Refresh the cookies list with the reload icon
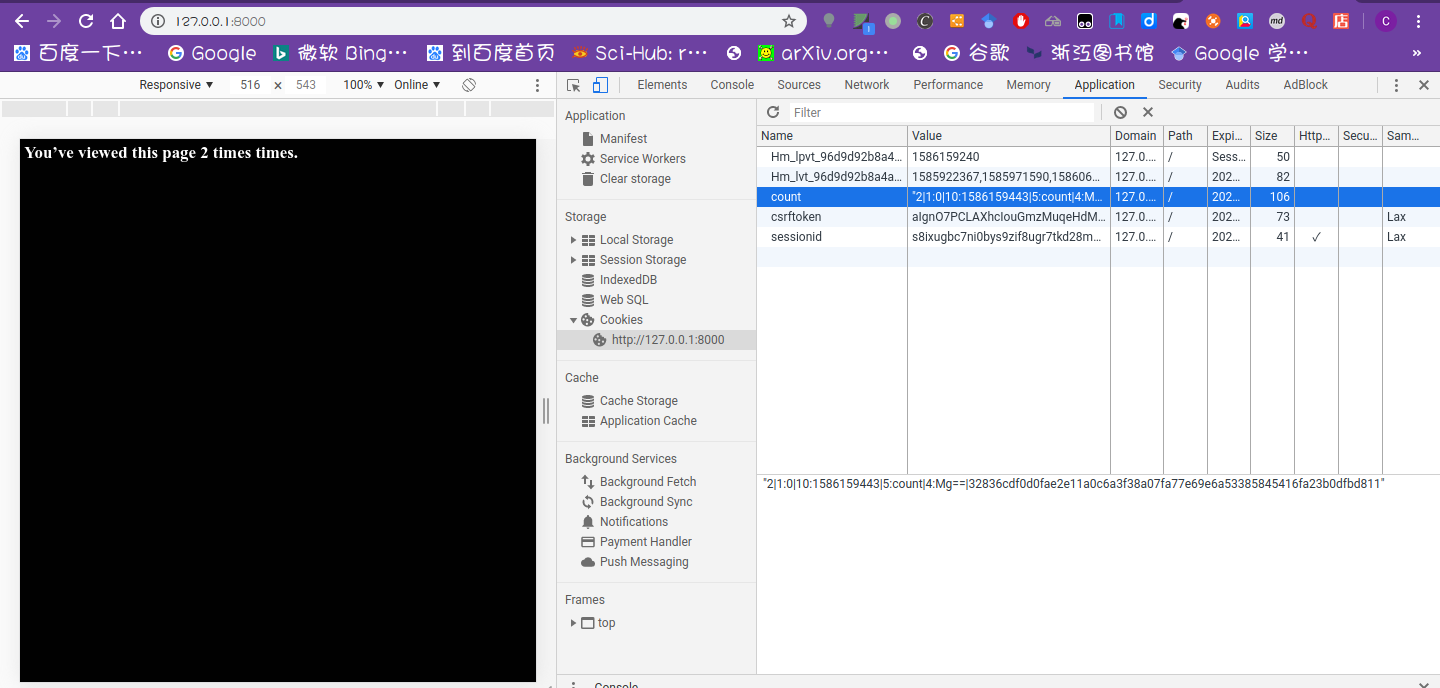Image resolution: width=1440 pixels, height=688 pixels. pyautogui.click(x=772, y=112)
